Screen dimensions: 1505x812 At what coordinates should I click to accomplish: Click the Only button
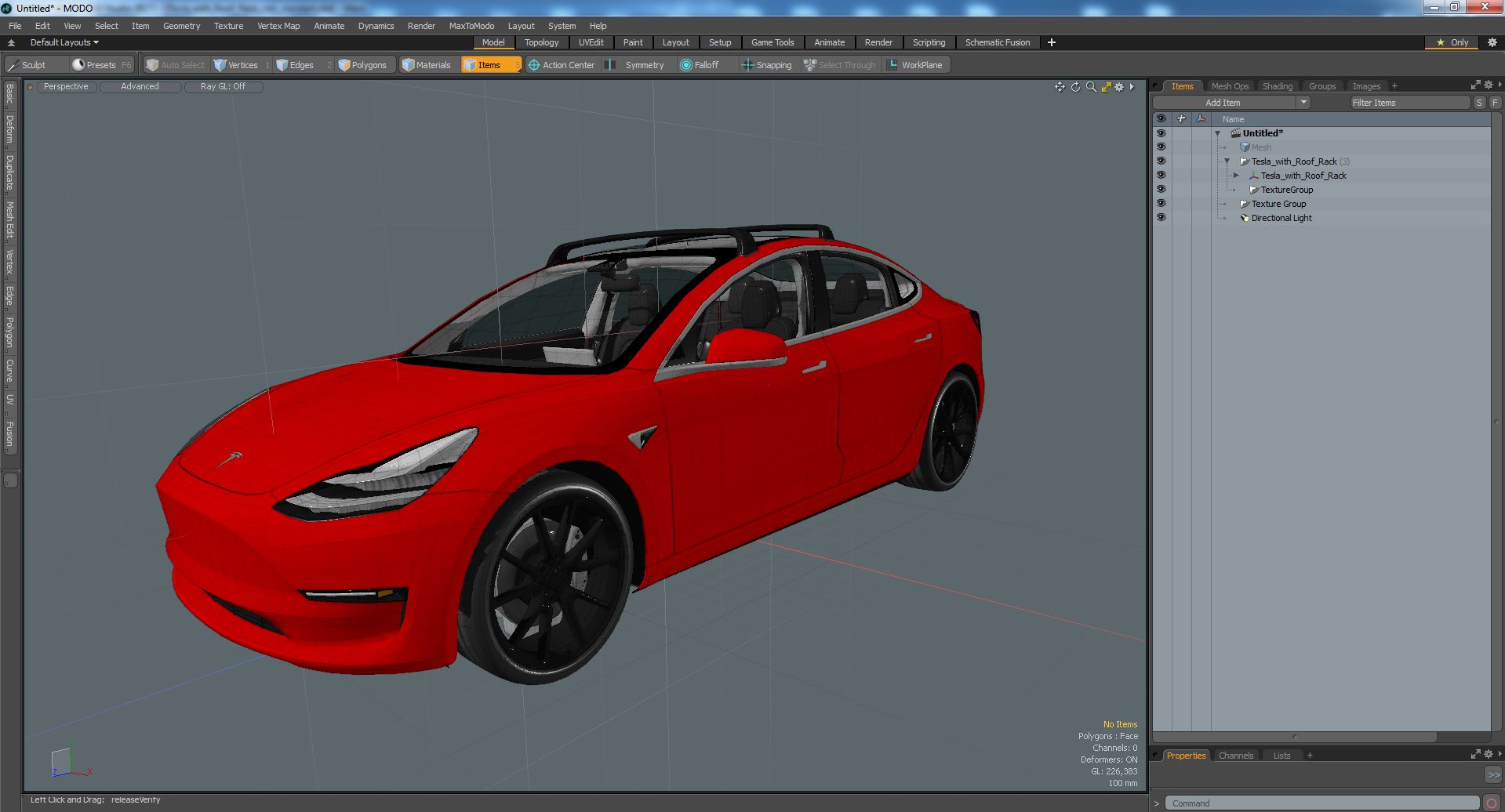point(1452,42)
